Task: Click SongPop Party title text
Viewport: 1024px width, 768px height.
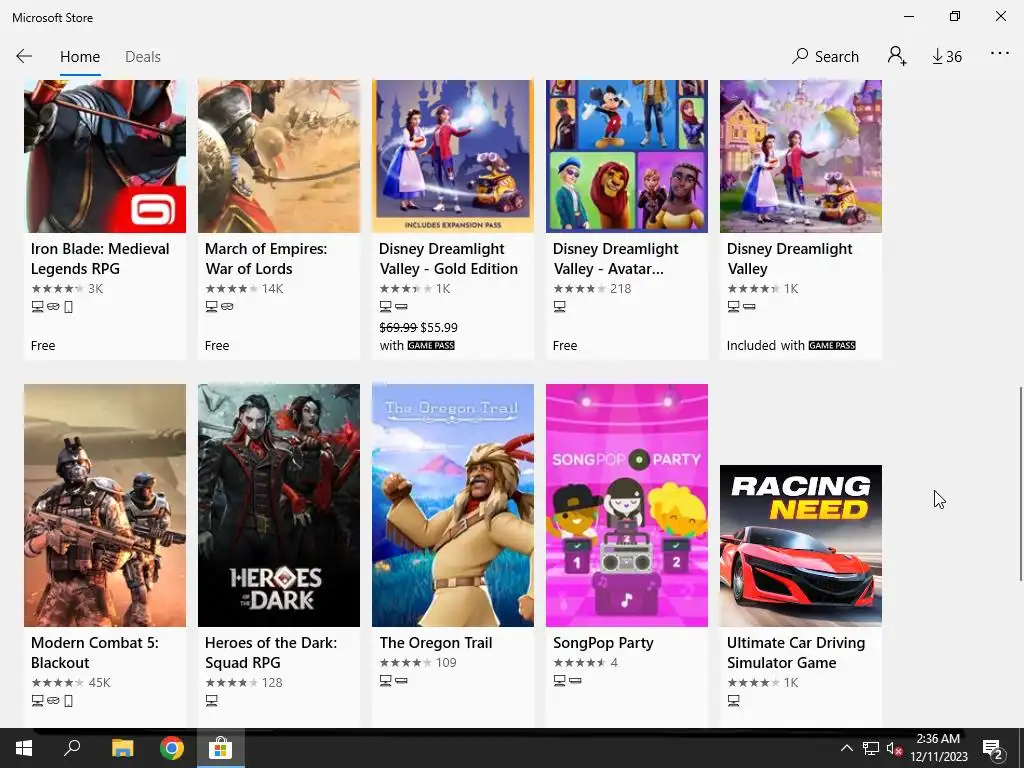Action: [x=603, y=643]
